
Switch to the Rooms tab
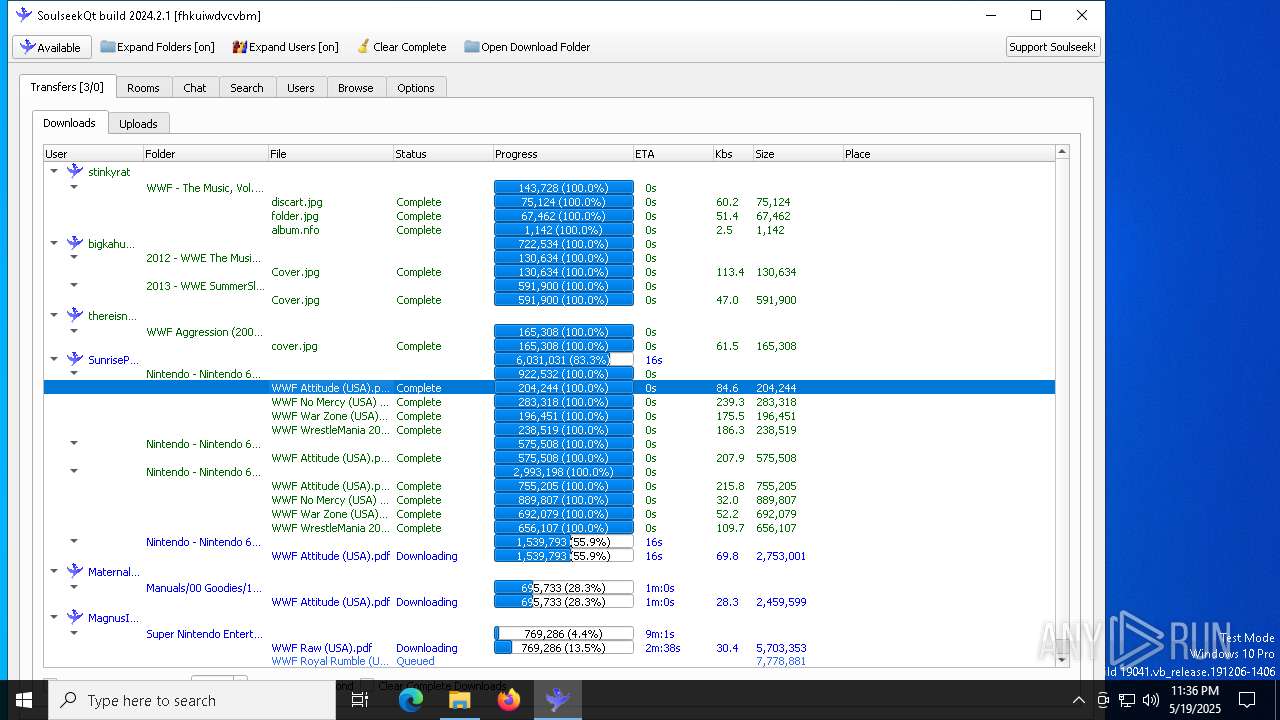click(143, 88)
